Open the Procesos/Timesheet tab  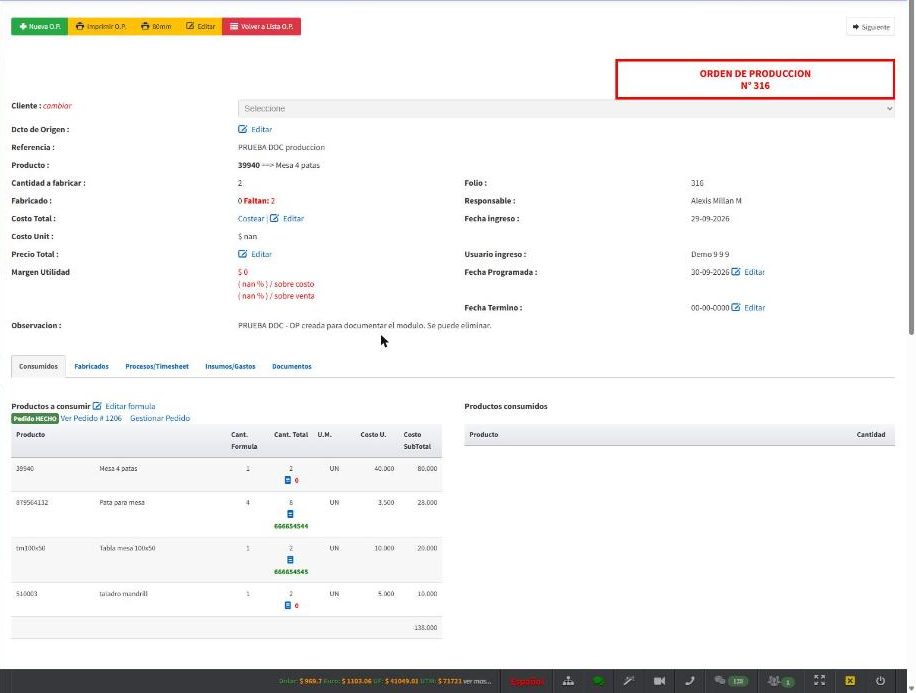[157, 366]
